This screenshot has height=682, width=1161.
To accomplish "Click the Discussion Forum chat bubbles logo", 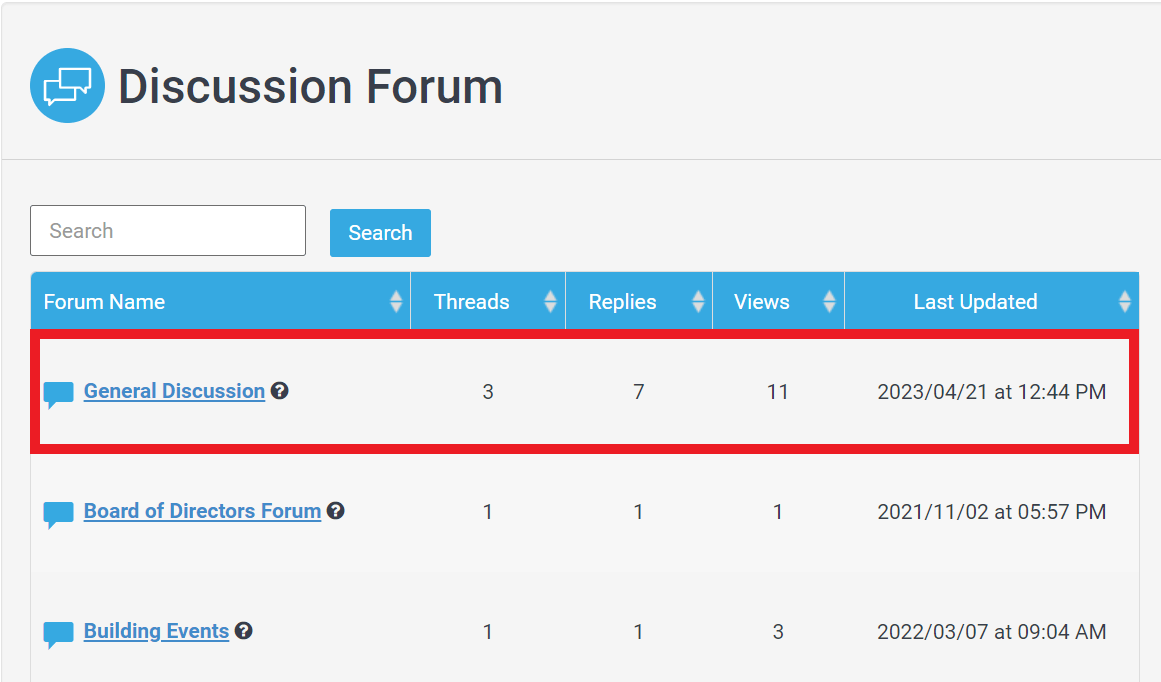I will pos(67,86).
